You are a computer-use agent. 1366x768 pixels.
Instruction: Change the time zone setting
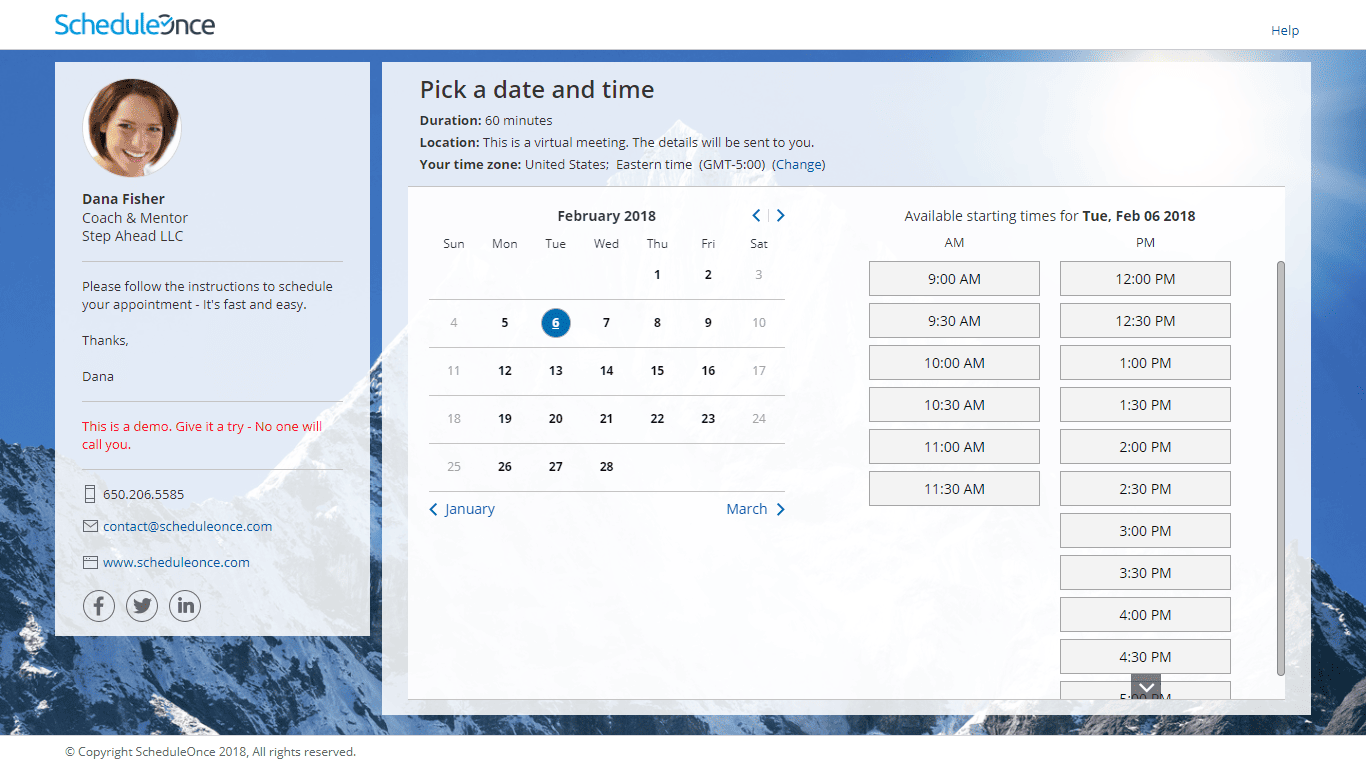(799, 164)
